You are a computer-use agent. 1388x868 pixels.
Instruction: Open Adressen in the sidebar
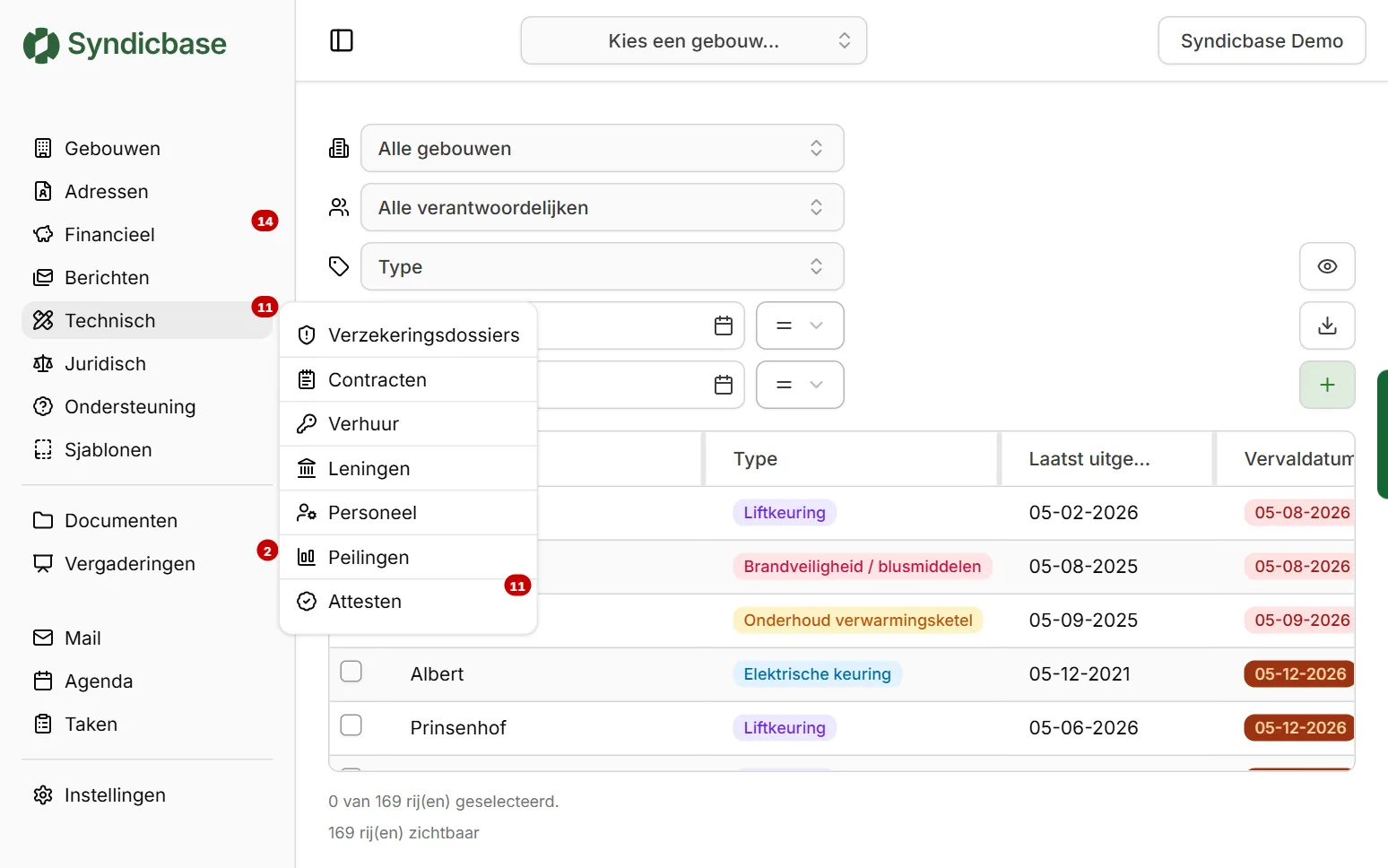click(147, 191)
